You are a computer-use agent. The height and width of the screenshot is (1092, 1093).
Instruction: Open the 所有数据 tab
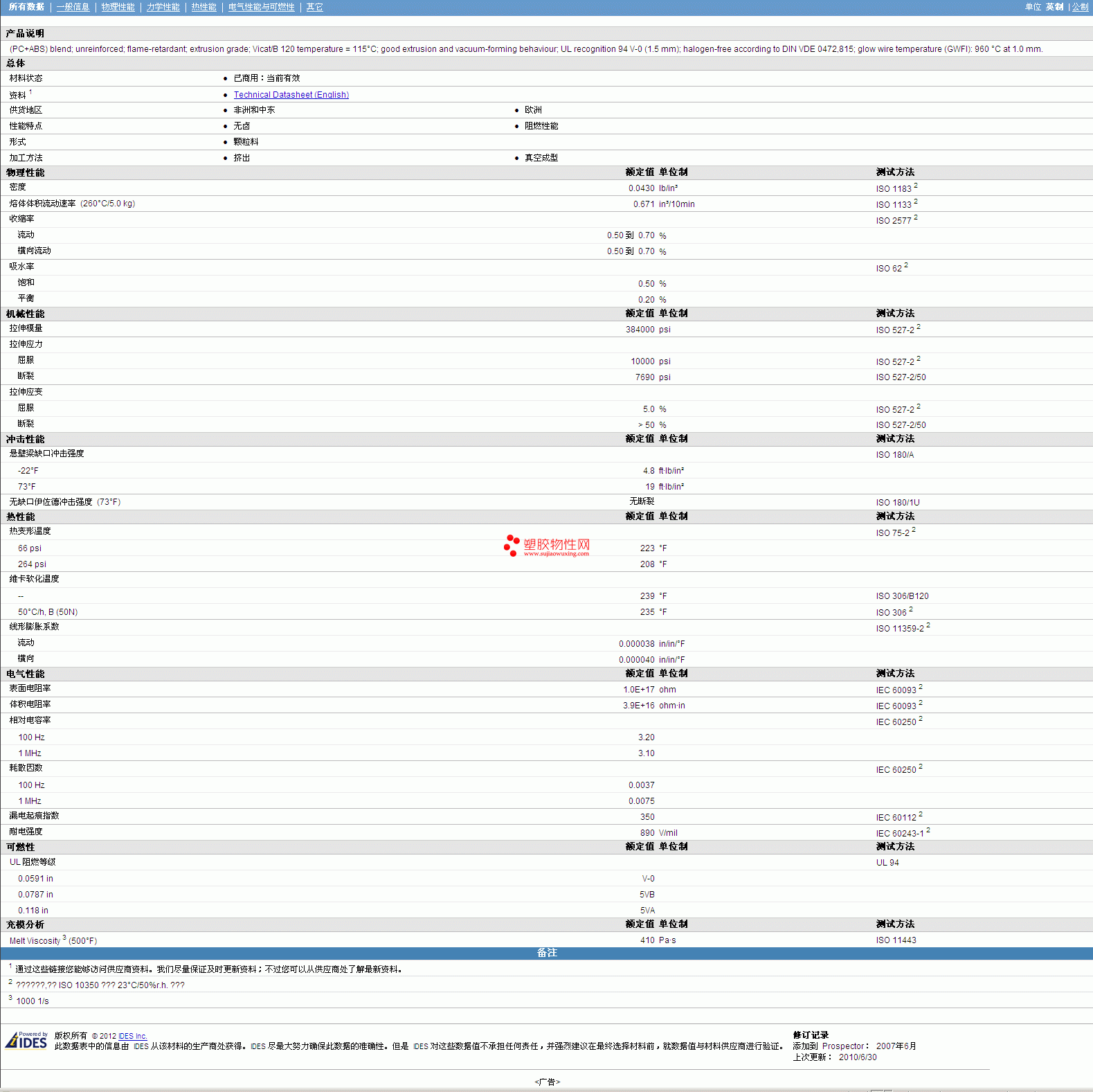(x=26, y=7)
